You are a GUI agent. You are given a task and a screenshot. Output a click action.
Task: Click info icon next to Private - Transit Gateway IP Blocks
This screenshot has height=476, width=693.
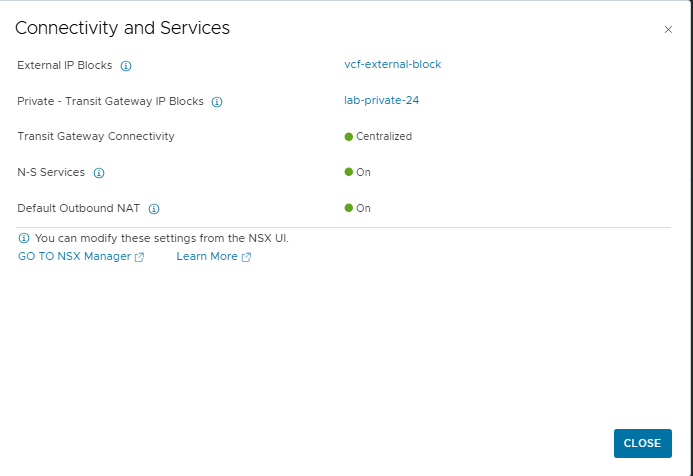(217, 102)
